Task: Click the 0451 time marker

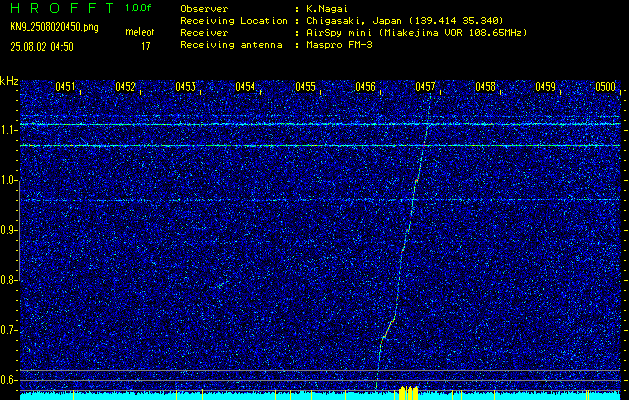Action: coord(65,86)
